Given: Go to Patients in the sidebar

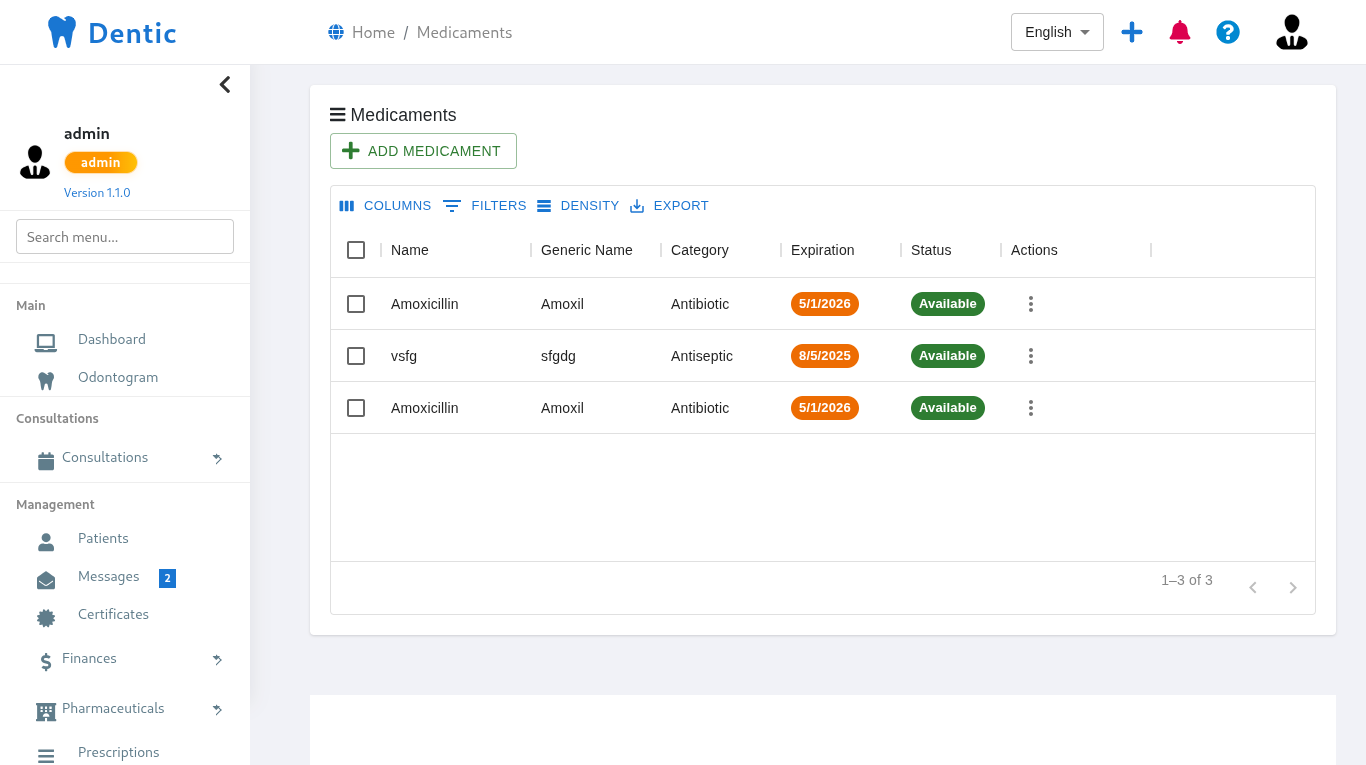Looking at the screenshot, I should point(103,539).
